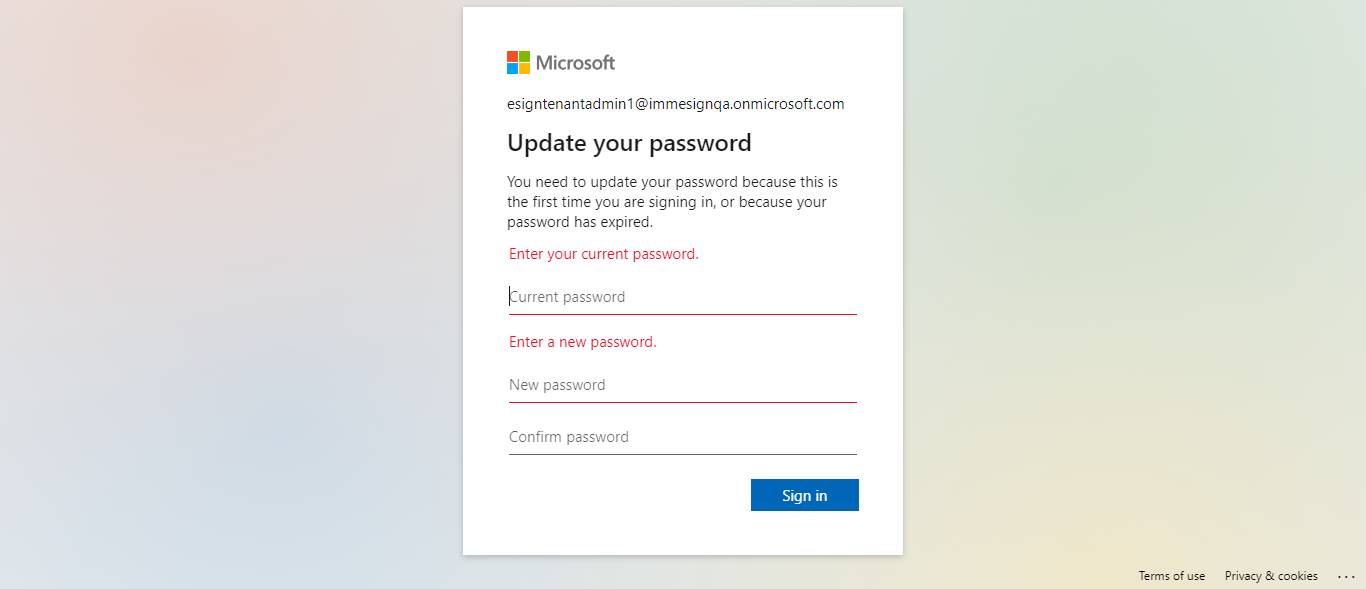Click the green square of the Microsoft logo

point(524,57)
